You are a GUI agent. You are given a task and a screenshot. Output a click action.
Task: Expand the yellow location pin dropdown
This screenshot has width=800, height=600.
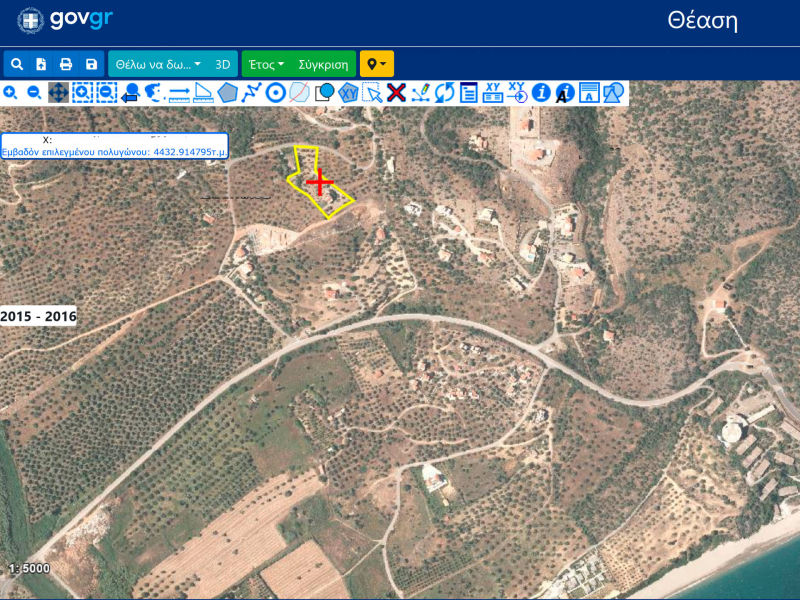(x=377, y=64)
